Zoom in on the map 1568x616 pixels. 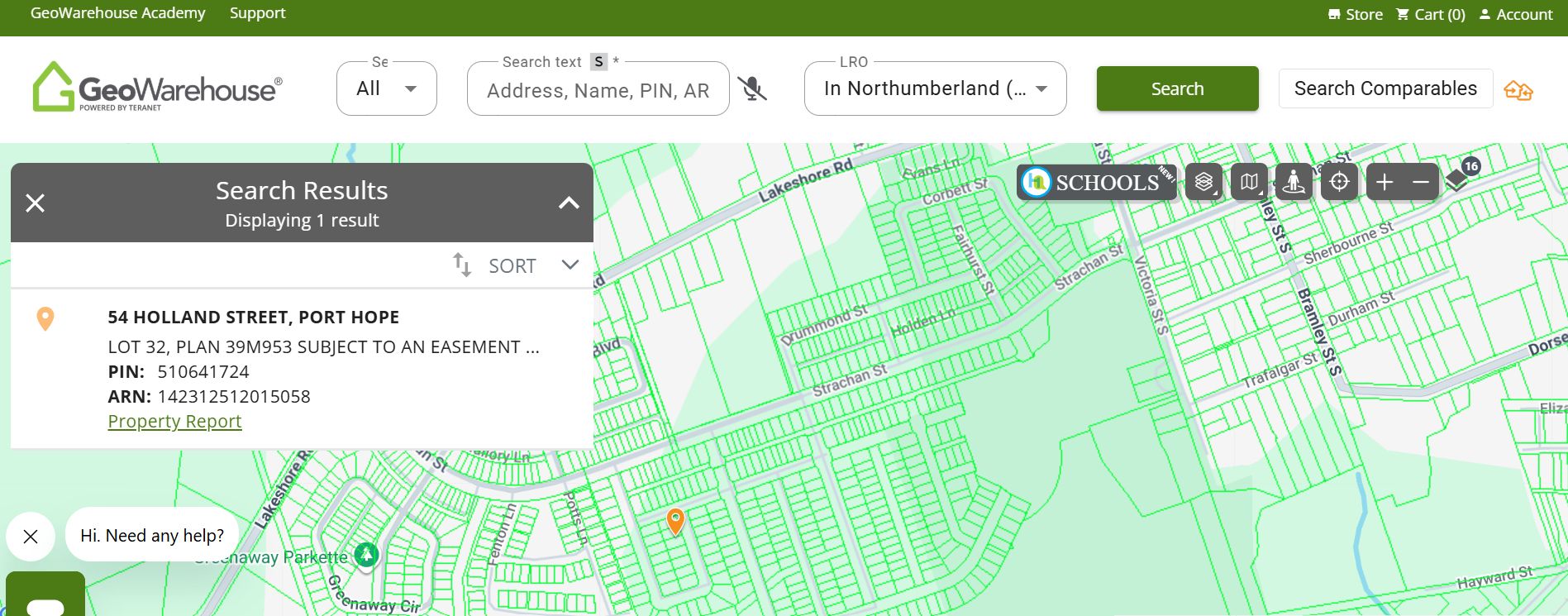(x=1385, y=182)
